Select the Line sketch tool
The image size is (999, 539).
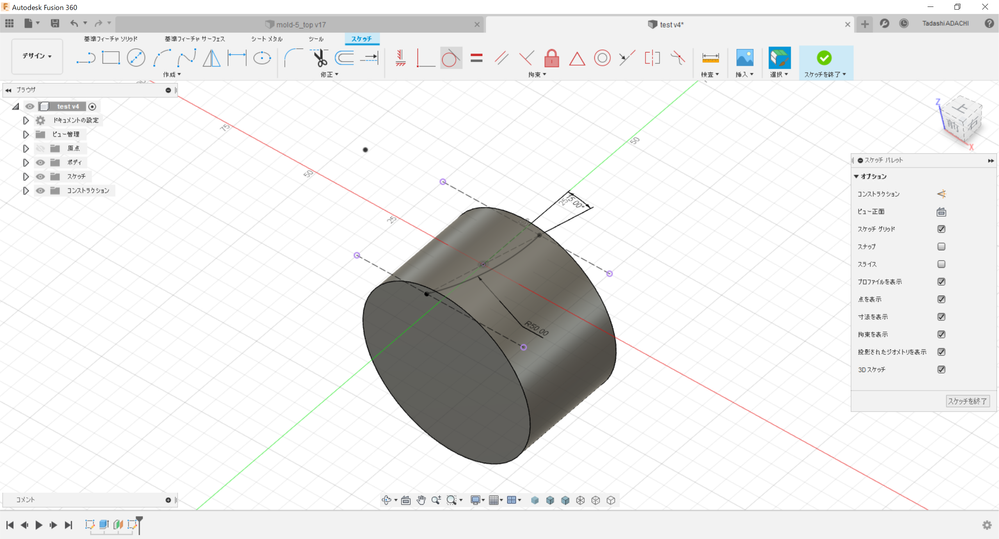(x=85, y=58)
